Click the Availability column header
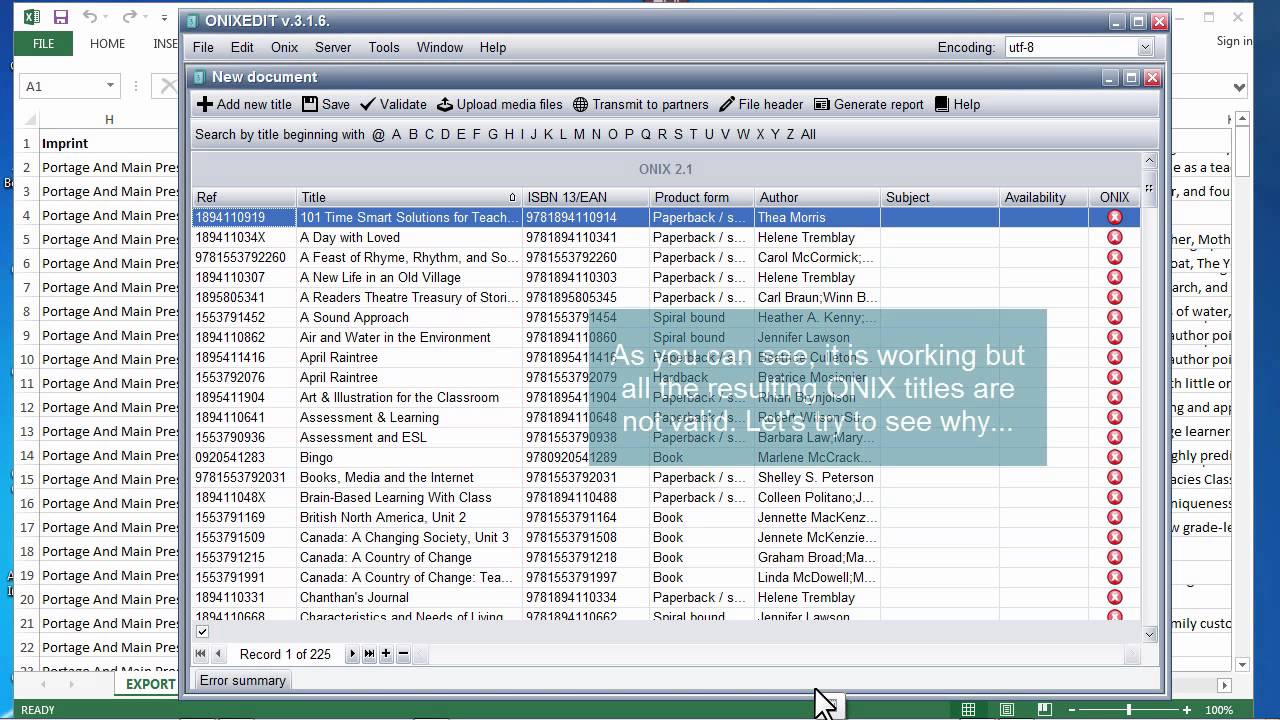Viewport: 1280px width, 720px height. point(1043,197)
